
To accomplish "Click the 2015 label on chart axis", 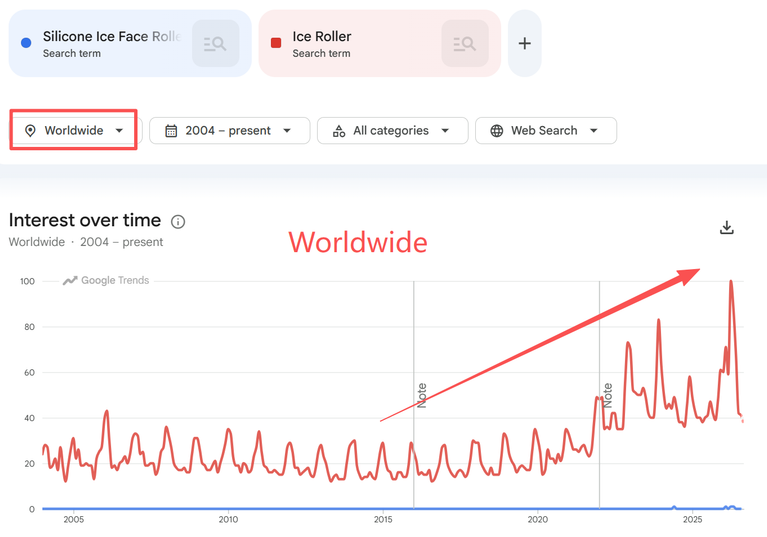I will click(x=383, y=519).
